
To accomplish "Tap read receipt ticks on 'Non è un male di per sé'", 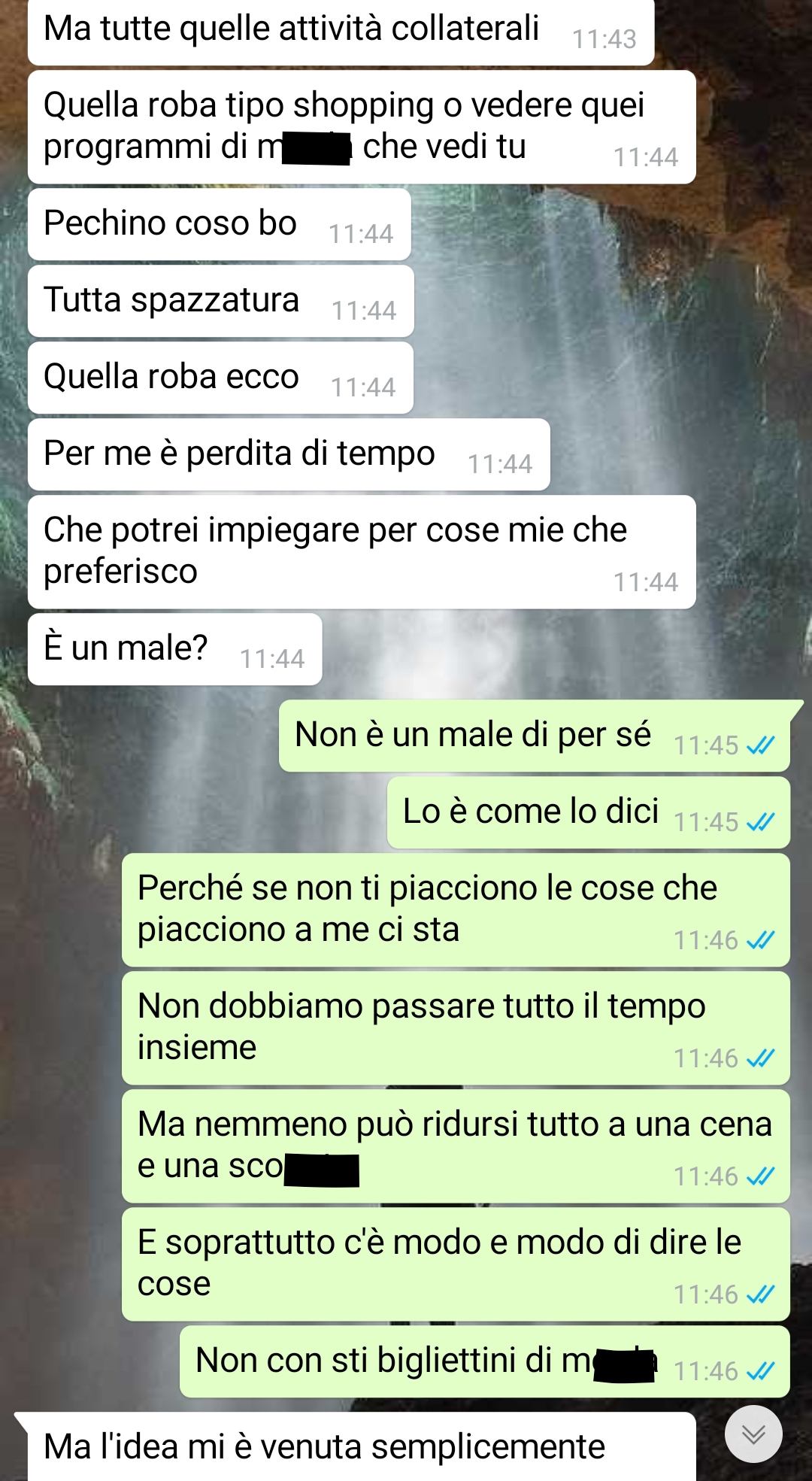I will (x=761, y=745).
